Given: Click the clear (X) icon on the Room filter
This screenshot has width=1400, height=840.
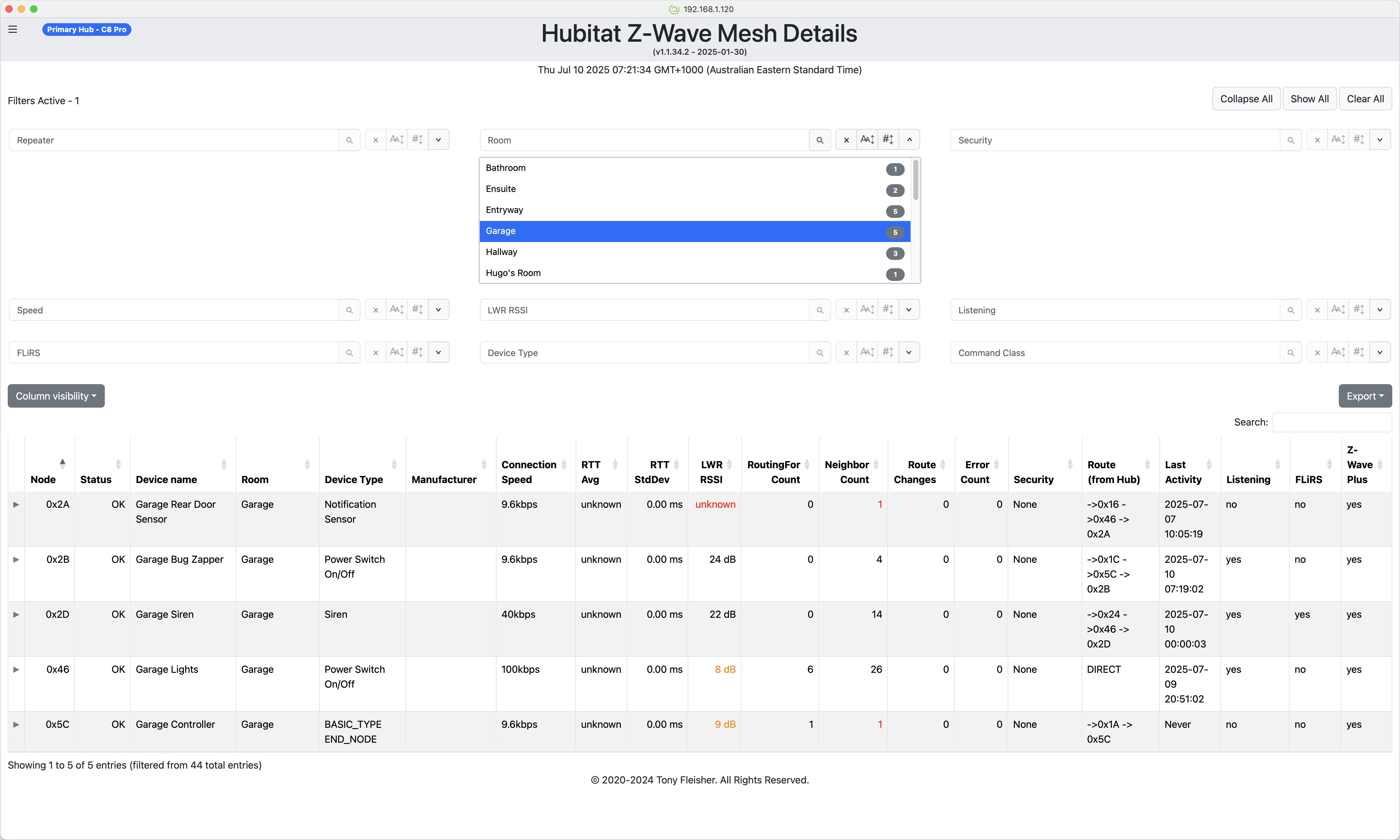Looking at the screenshot, I should click(846, 140).
